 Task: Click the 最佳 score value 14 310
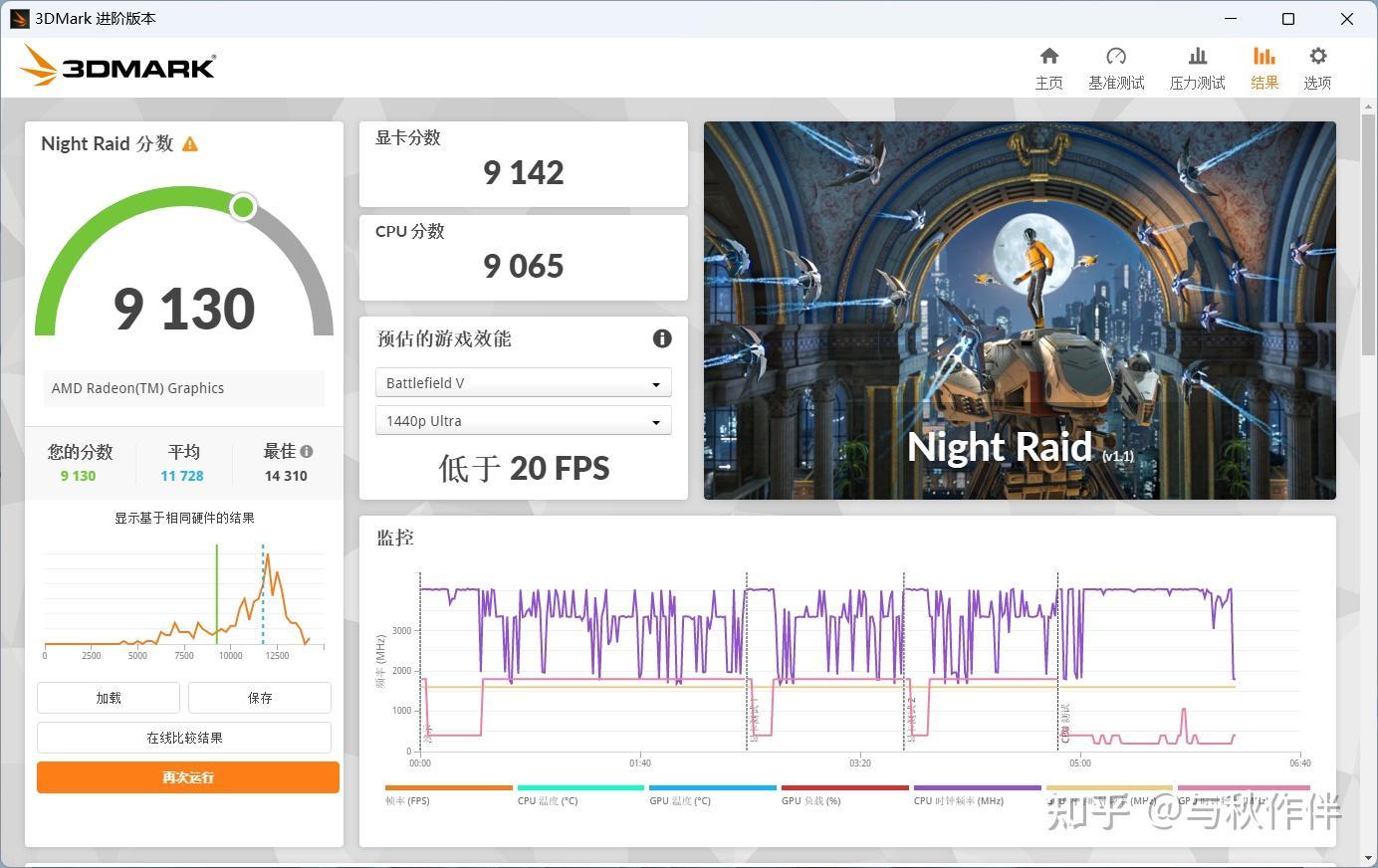(286, 476)
